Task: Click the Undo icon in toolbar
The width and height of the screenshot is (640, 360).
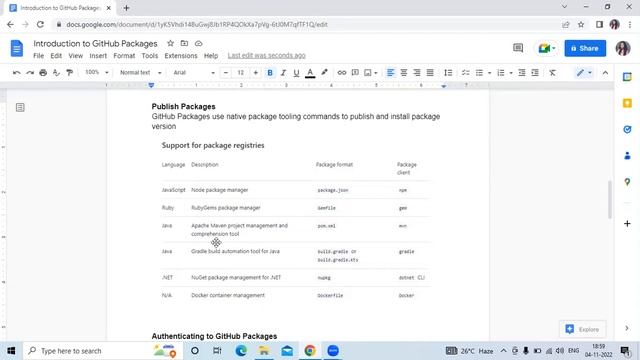Action: 17,73
